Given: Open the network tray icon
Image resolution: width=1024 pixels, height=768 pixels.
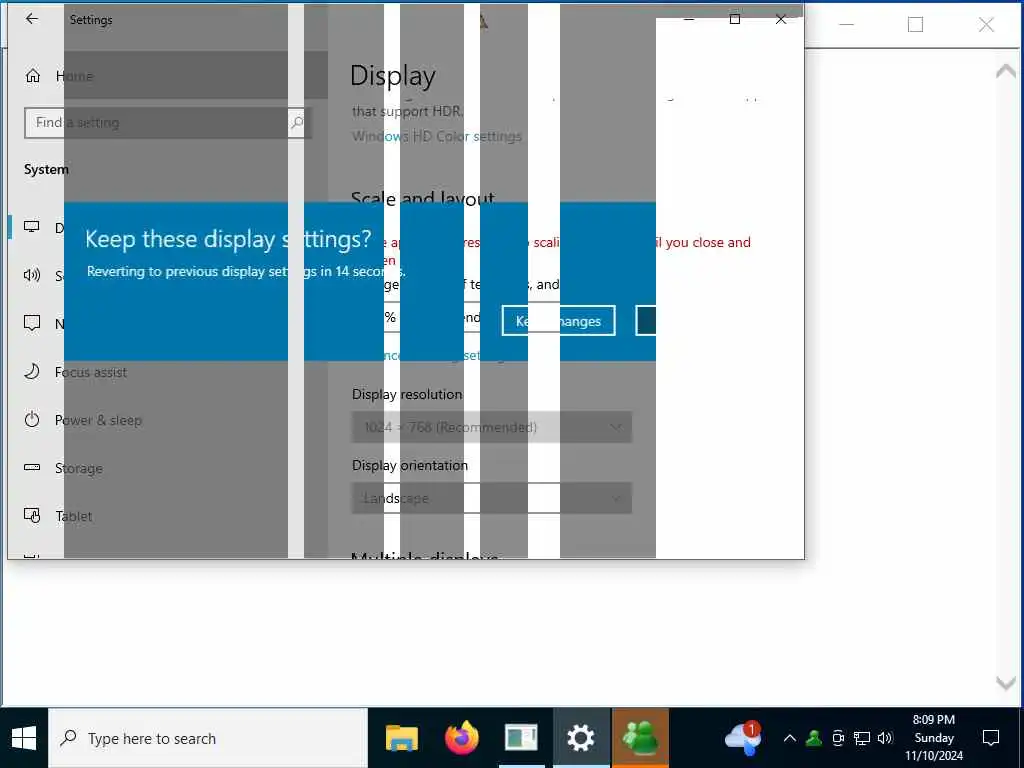Looking at the screenshot, I should (x=862, y=739).
